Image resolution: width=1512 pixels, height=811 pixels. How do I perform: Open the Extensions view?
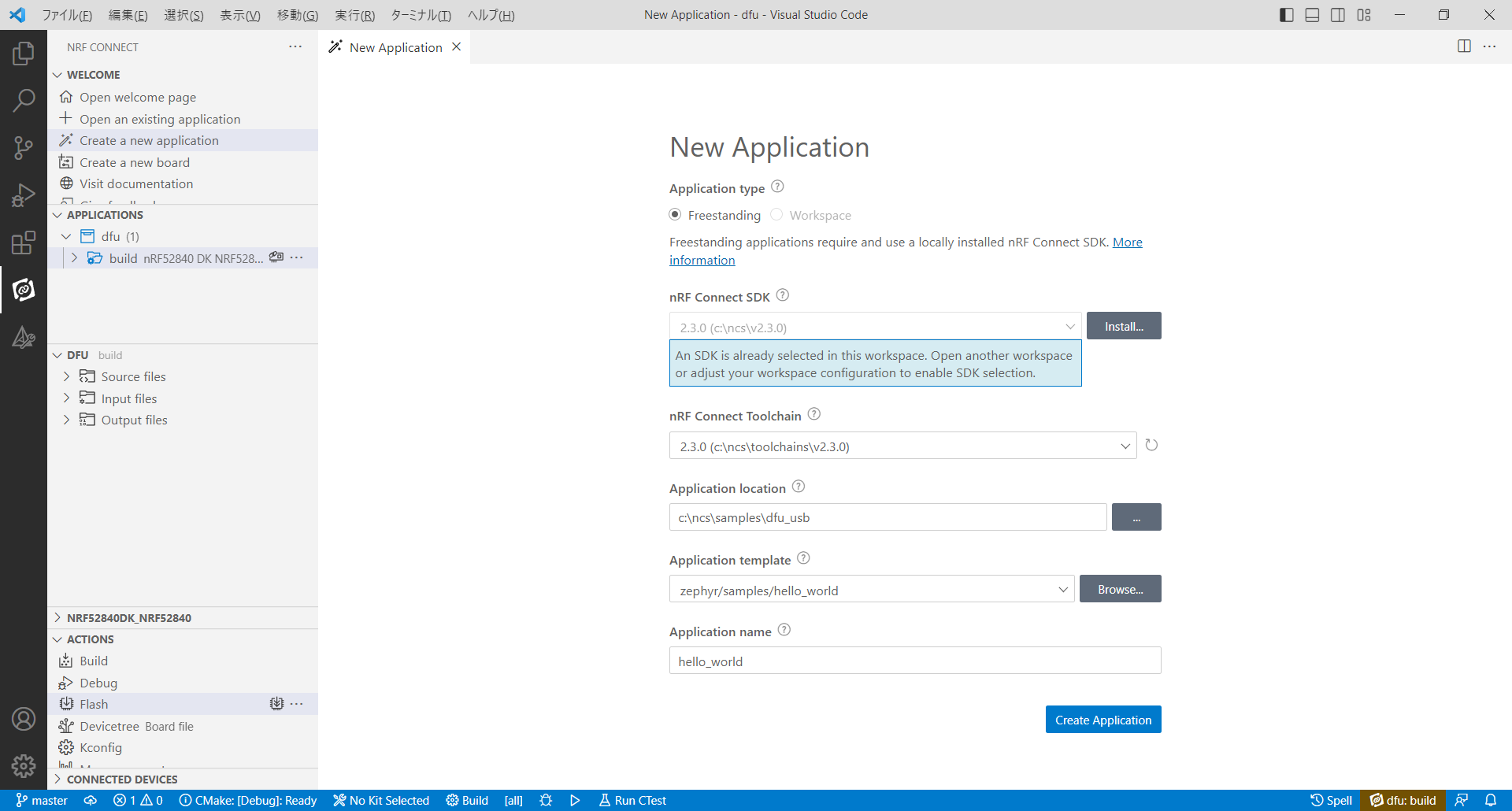[x=24, y=243]
